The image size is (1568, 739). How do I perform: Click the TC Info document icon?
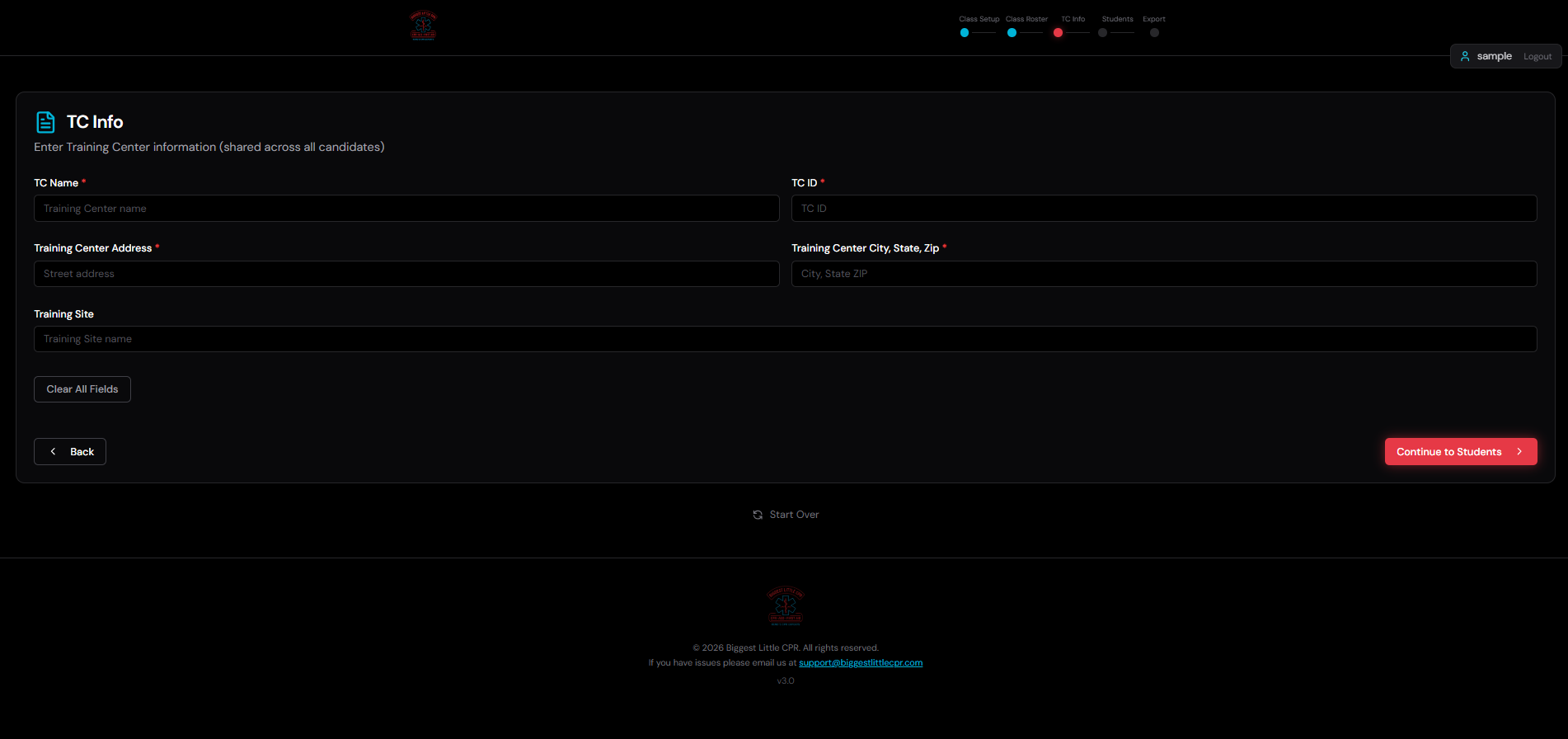pyautogui.click(x=45, y=122)
